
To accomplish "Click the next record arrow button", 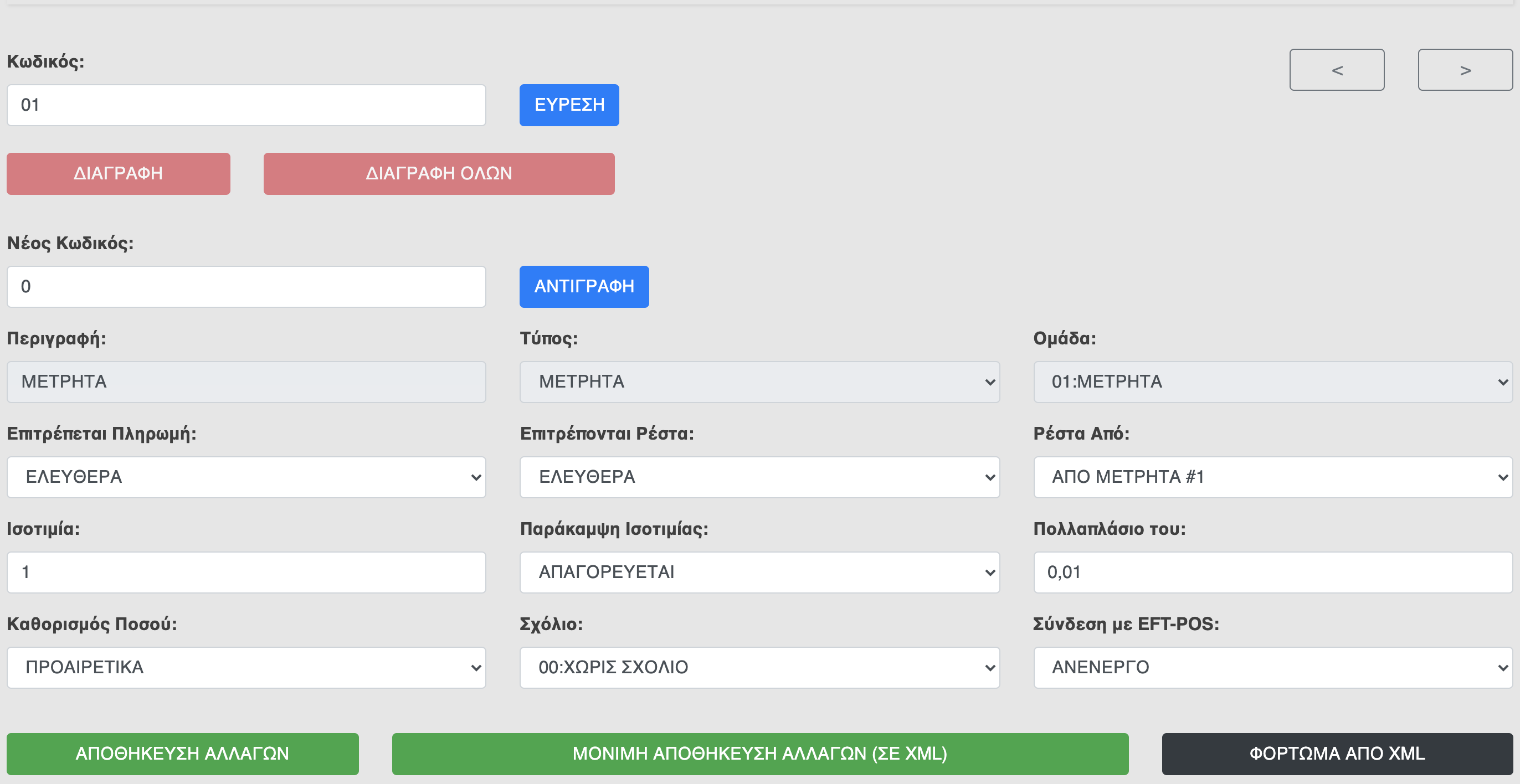I will pos(1465,70).
